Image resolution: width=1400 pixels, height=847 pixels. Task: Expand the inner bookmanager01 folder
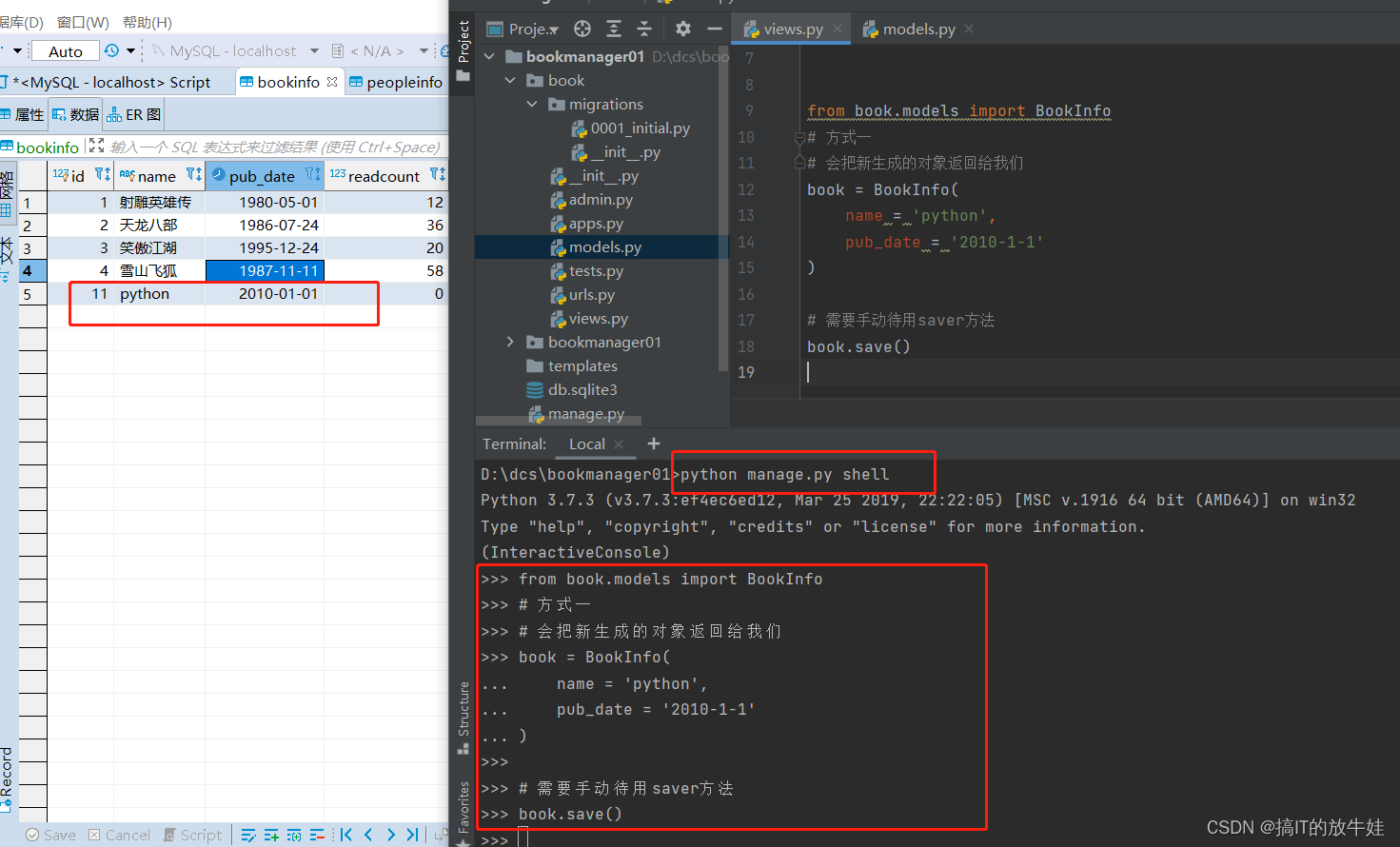pyautogui.click(x=511, y=343)
